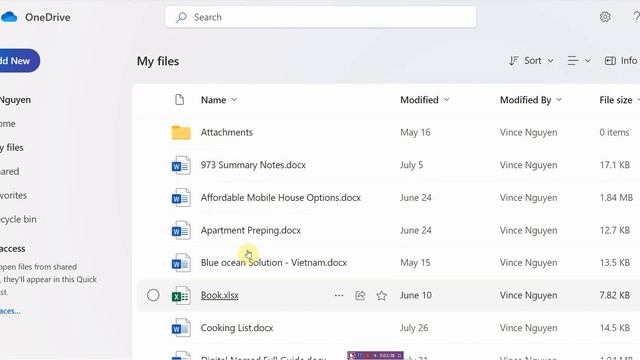Click the Attachments folder name

(227, 132)
